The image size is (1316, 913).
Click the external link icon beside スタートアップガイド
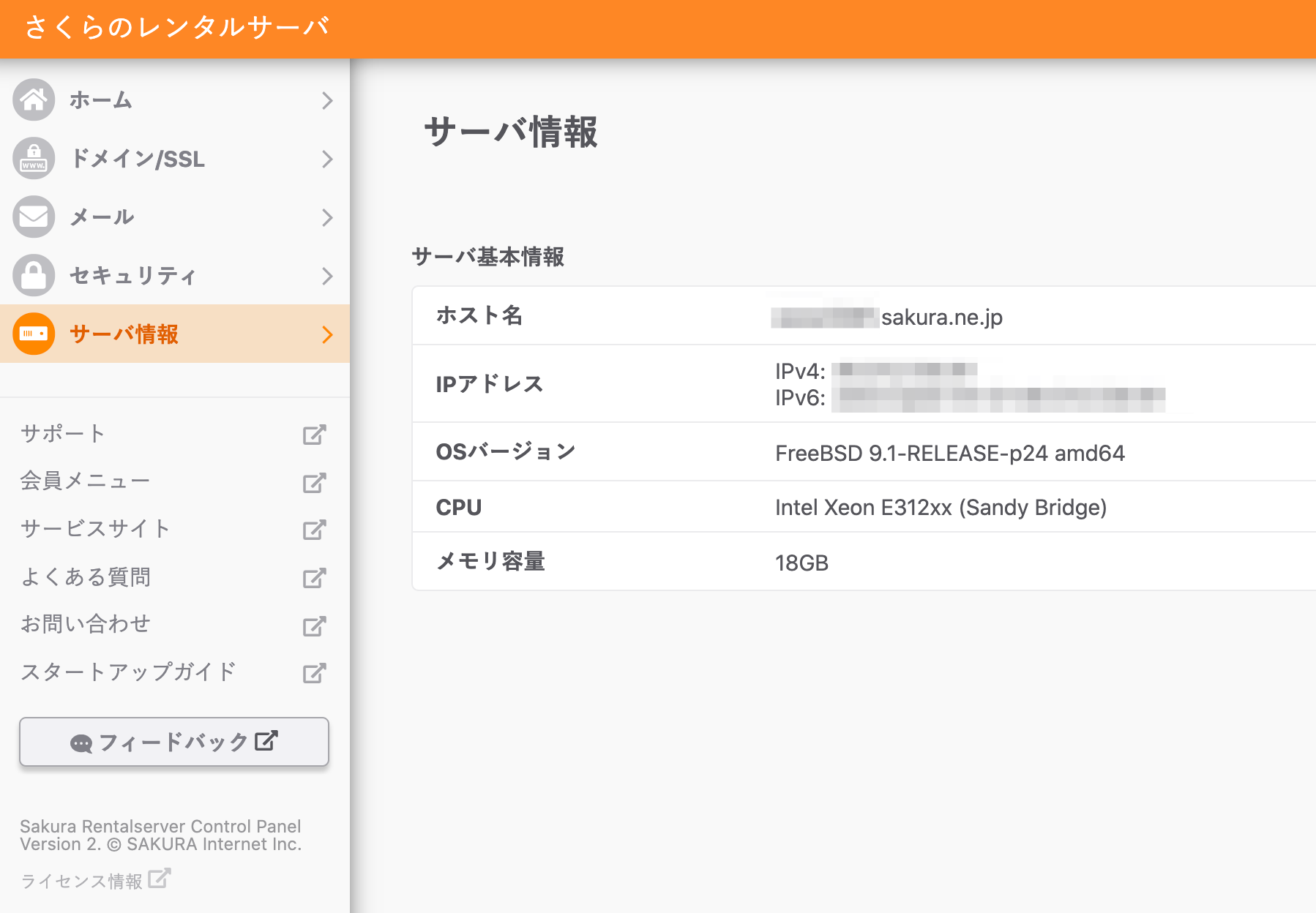[x=315, y=673]
